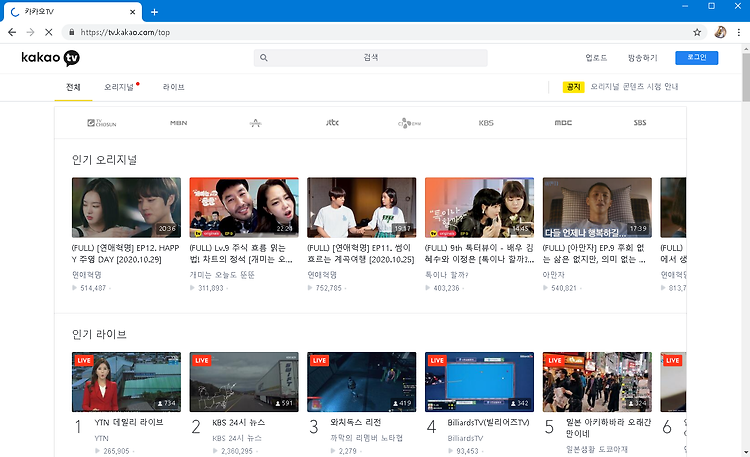Image resolution: width=750 pixels, height=457 pixels.
Task: Select the MBC channel logo
Action: (x=563, y=123)
